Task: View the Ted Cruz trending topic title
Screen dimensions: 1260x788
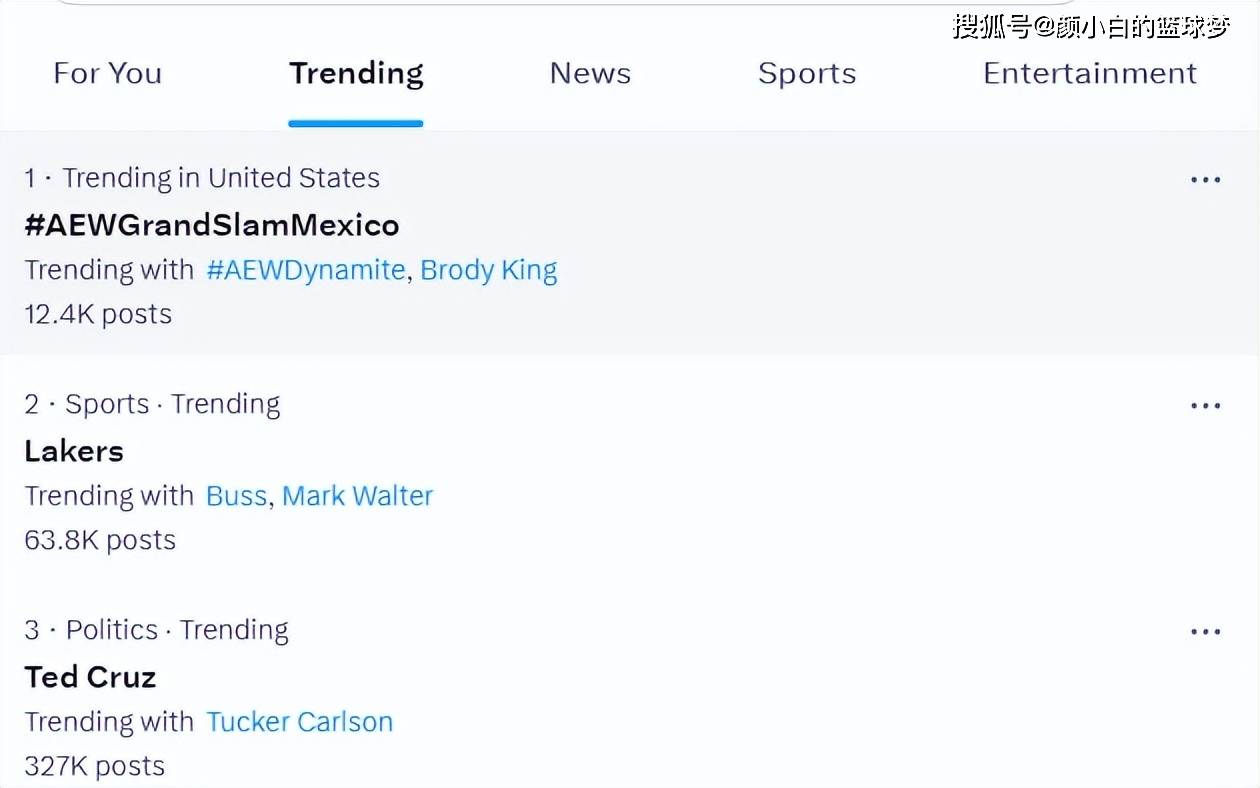Action: click(90, 677)
